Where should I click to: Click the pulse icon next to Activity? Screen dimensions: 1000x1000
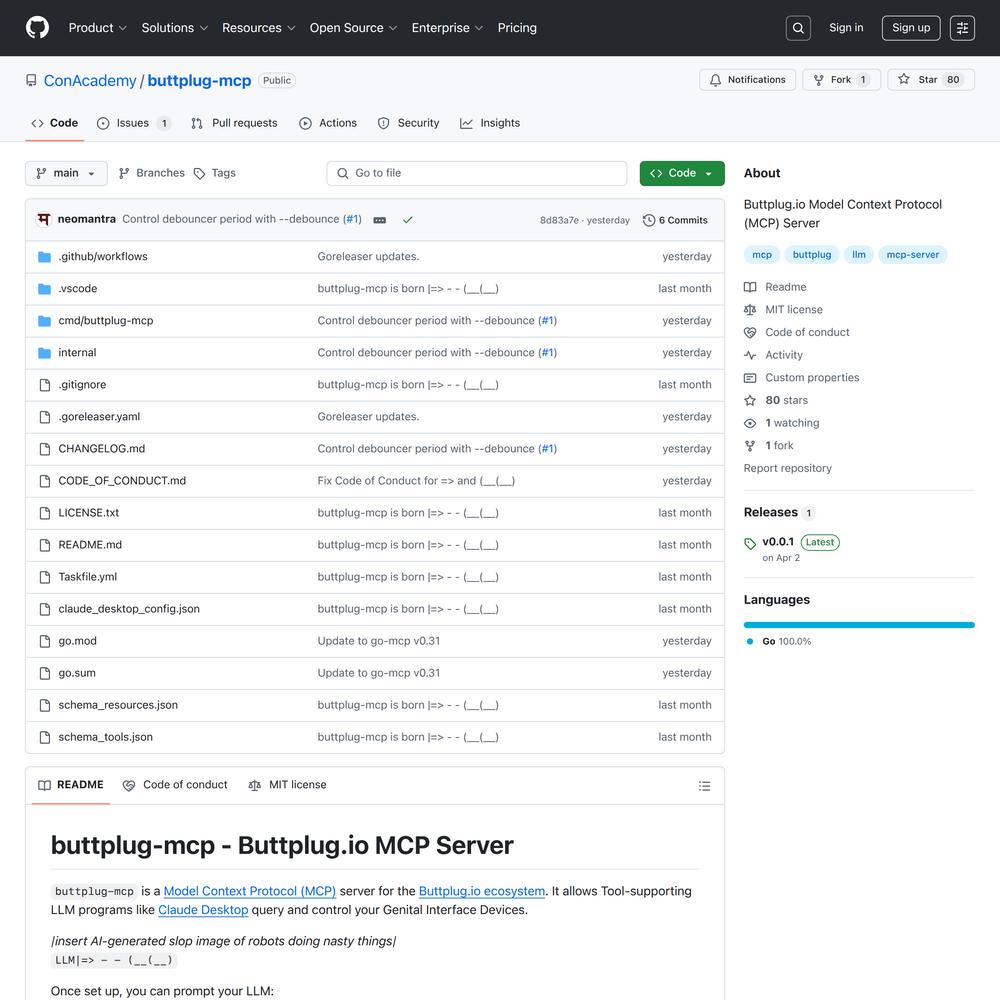point(750,355)
